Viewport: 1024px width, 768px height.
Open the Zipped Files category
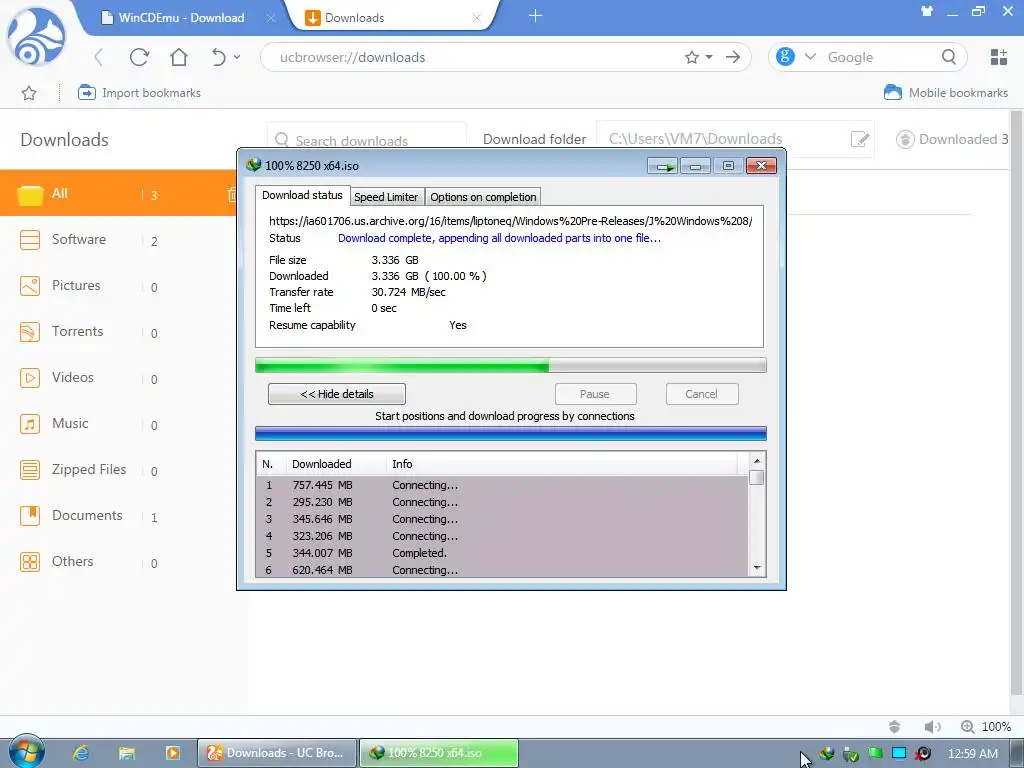point(88,470)
